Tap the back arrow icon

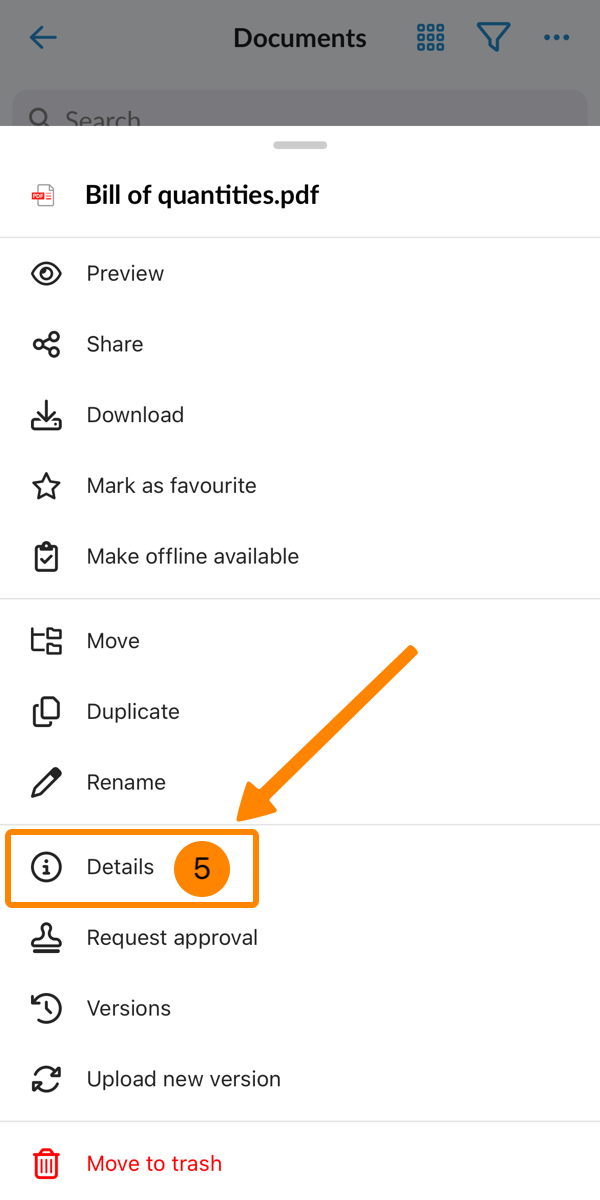point(44,38)
